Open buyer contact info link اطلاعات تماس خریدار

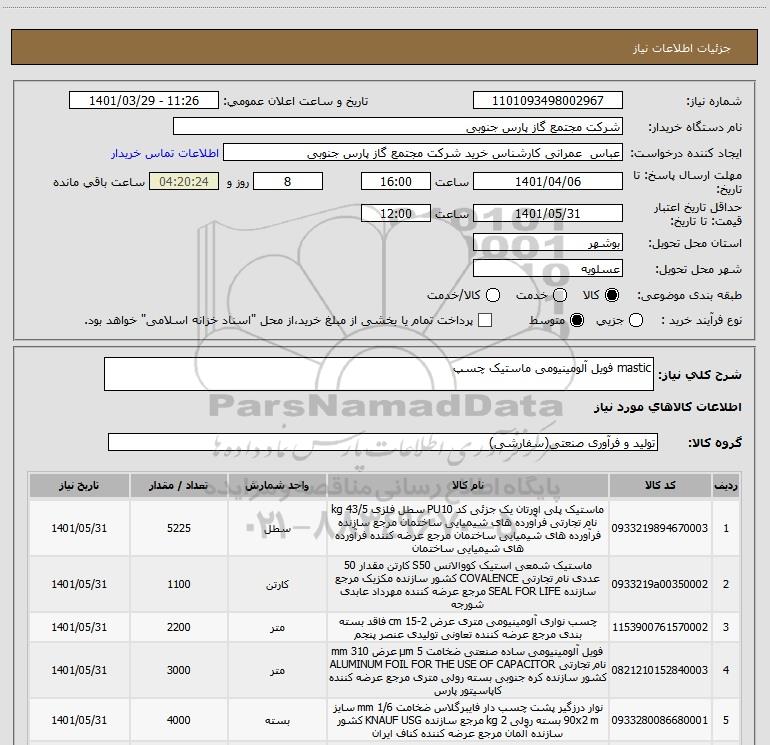tap(165, 153)
